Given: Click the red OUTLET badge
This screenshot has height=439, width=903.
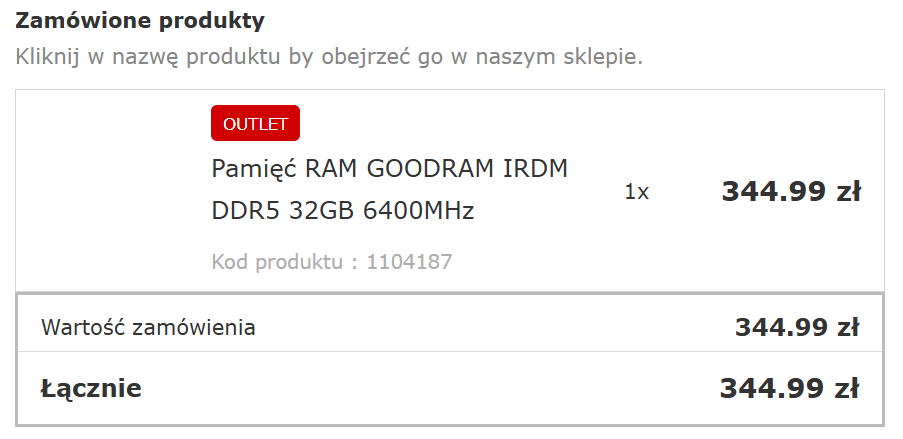Looking at the screenshot, I should point(255,124).
